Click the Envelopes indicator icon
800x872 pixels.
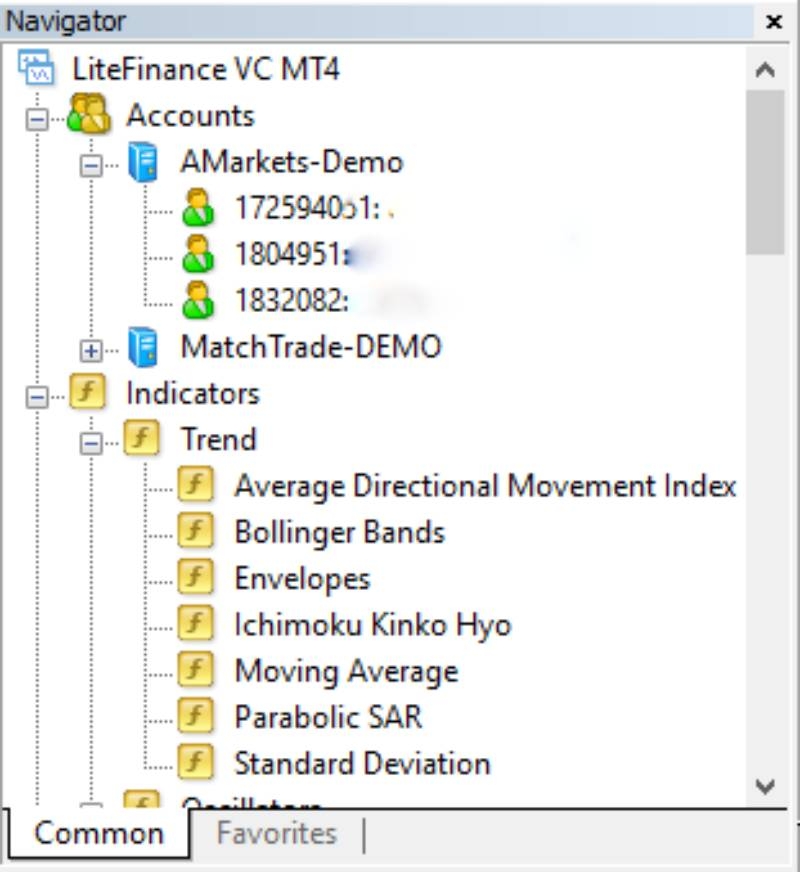(x=196, y=577)
